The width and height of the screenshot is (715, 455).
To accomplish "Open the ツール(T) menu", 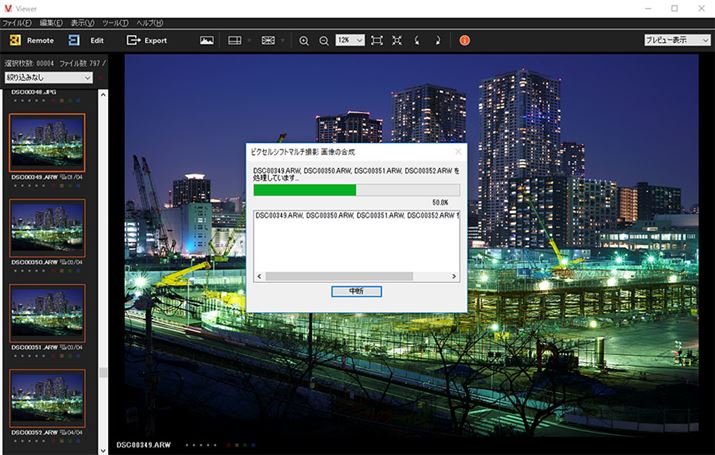I will tap(115, 21).
